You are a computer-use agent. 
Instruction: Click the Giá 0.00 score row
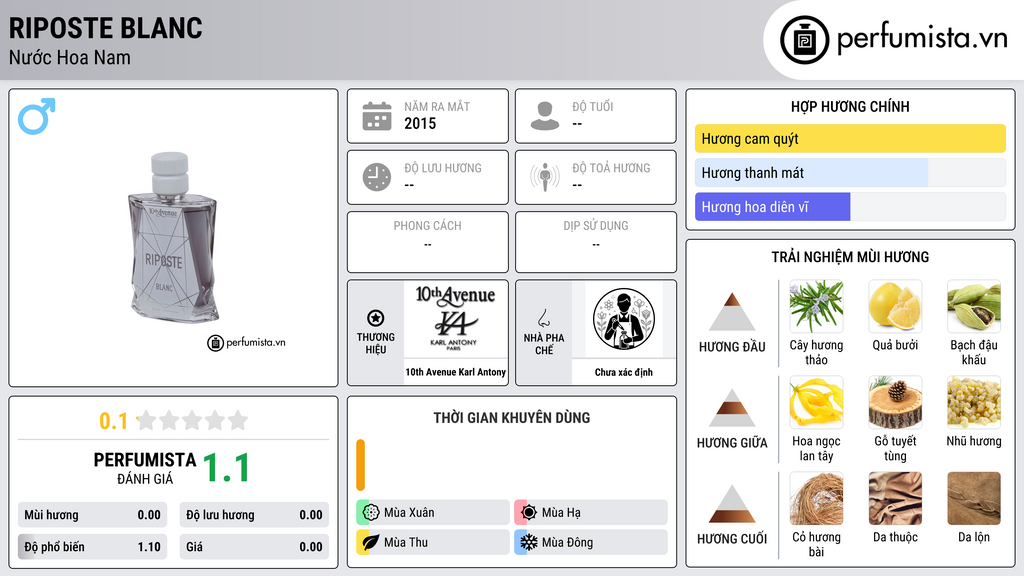click(x=254, y=547)
